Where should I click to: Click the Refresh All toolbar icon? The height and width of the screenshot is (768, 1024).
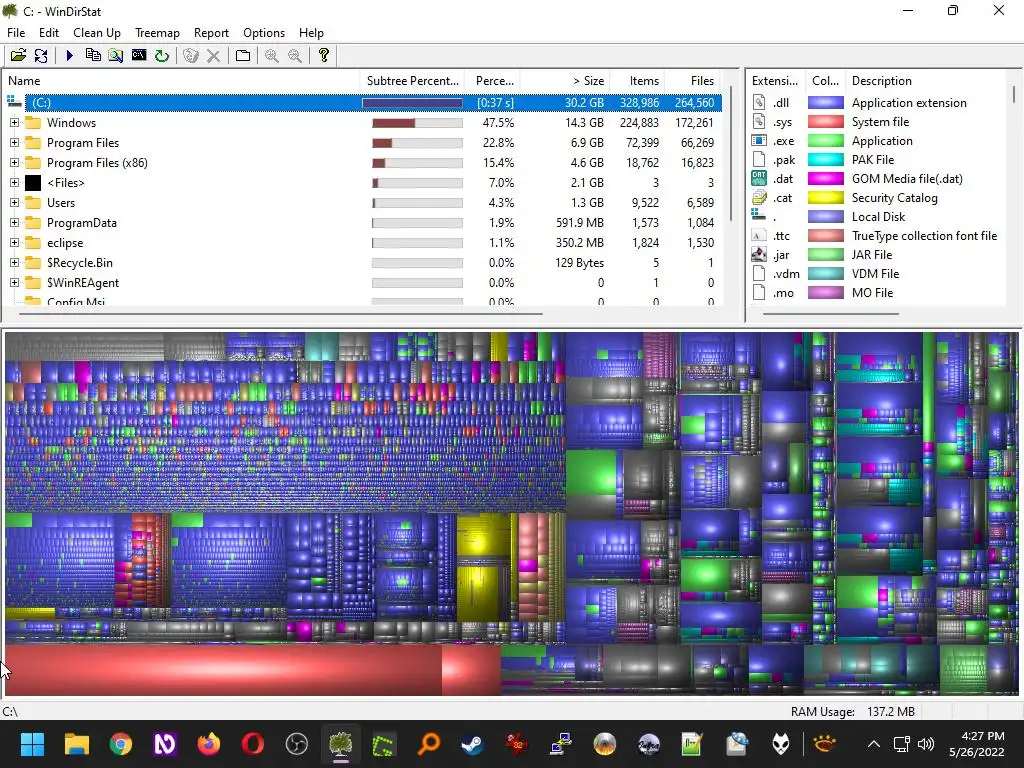click(x=40, y=56)
